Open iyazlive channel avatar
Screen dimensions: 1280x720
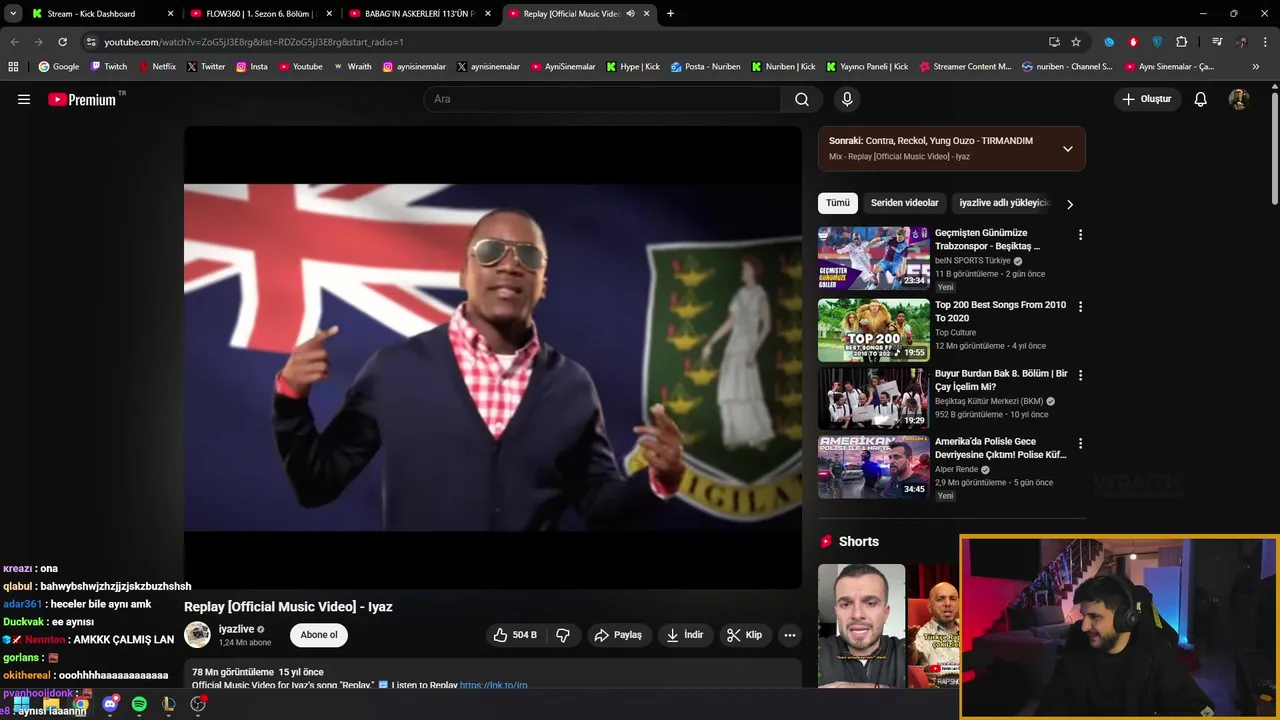pyautogui.click(x=198, y=635)
